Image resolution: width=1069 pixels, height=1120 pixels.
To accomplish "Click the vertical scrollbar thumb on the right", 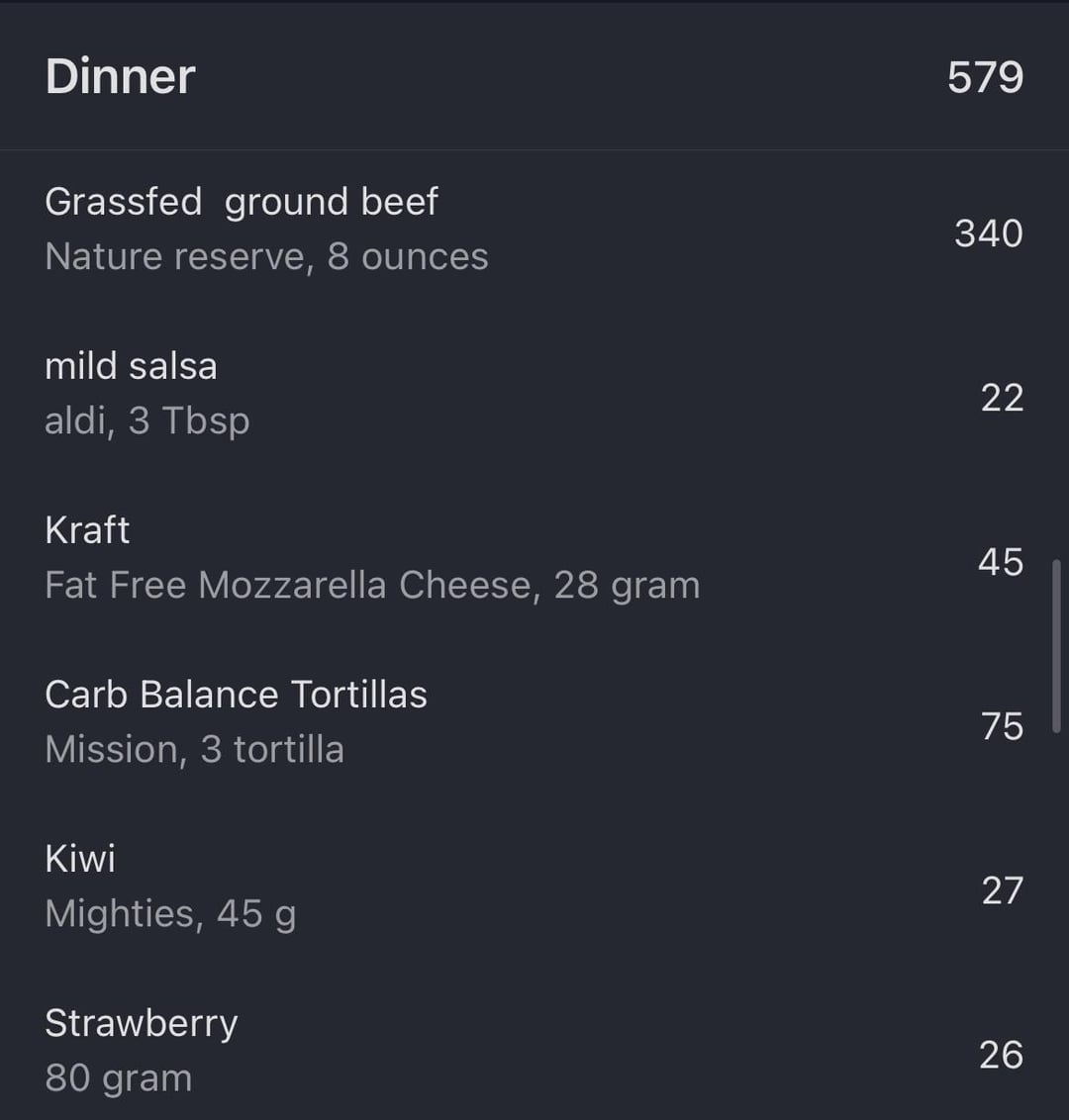I will pos(1056,646).
